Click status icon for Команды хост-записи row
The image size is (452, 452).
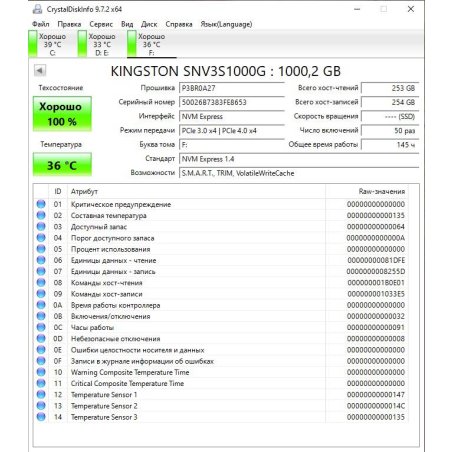(41, 294)
